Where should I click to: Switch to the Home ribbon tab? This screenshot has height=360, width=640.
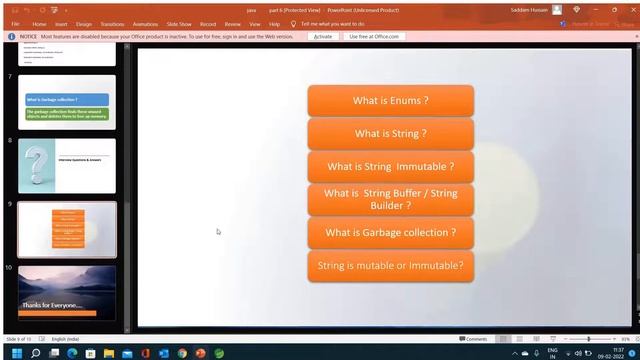point(39,24)
